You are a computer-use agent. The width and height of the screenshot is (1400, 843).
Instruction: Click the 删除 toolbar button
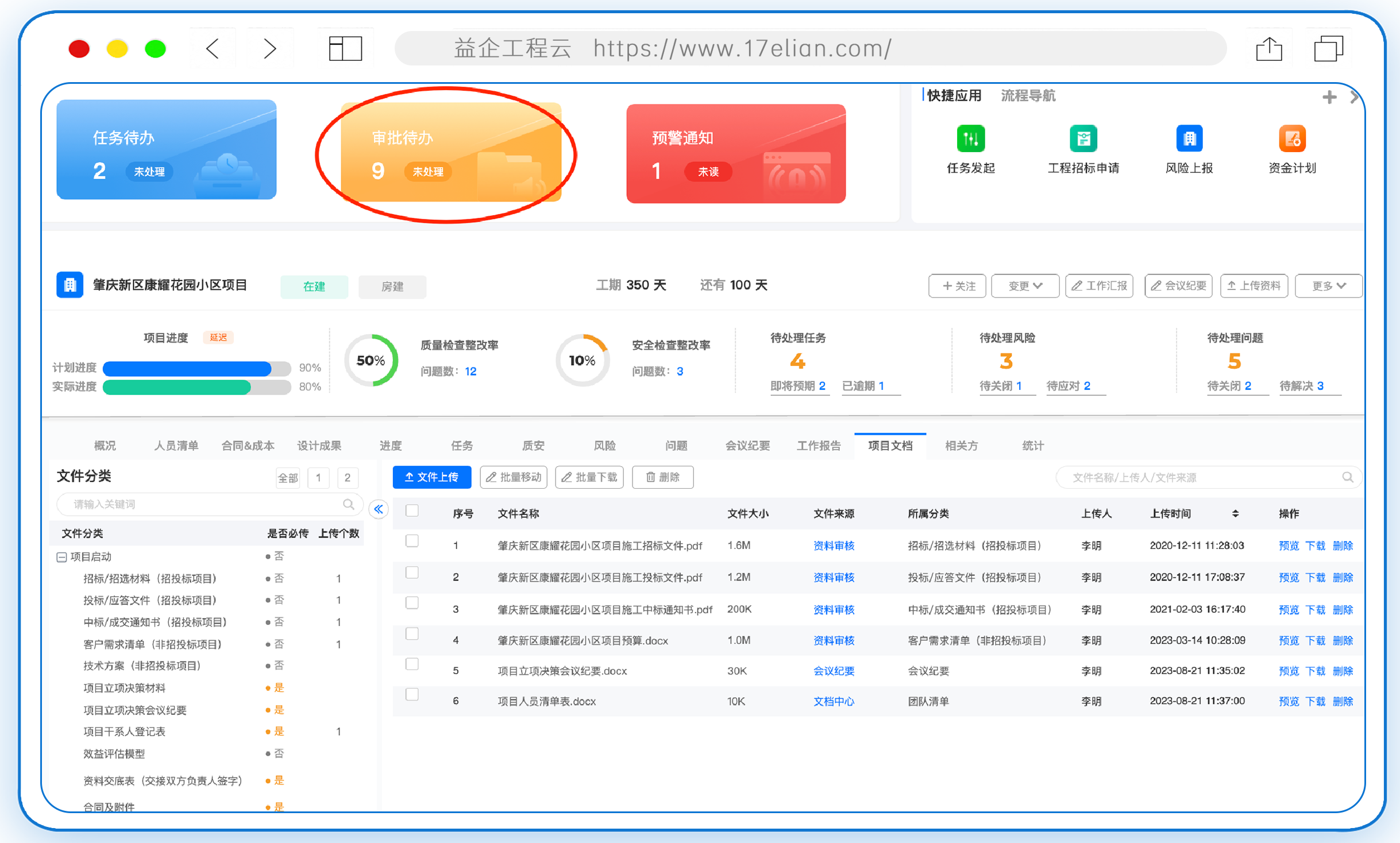pos(663,477)
